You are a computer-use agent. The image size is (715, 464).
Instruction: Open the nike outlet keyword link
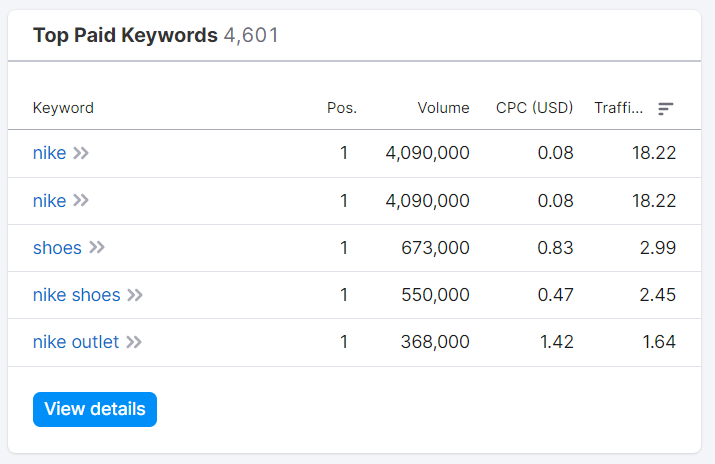pos(75,342)
